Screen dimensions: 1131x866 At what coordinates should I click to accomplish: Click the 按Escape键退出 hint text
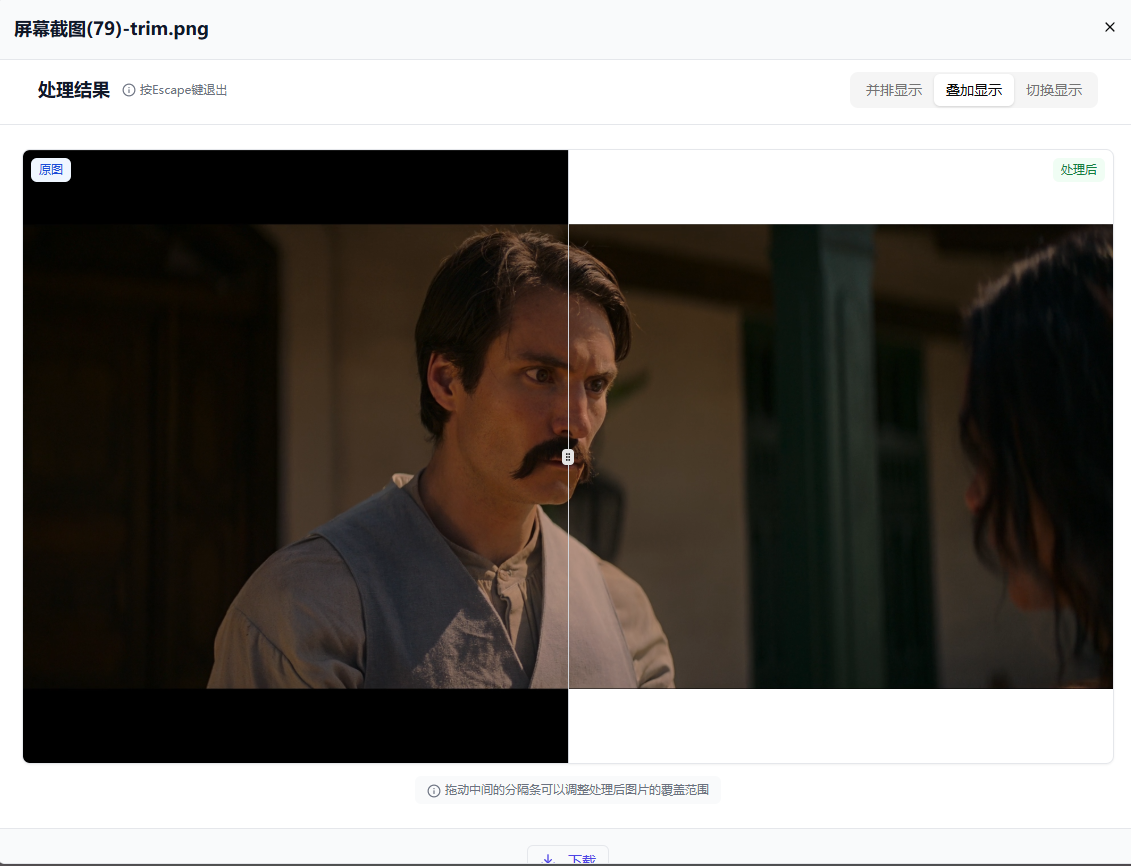click(x=184, y=90)
